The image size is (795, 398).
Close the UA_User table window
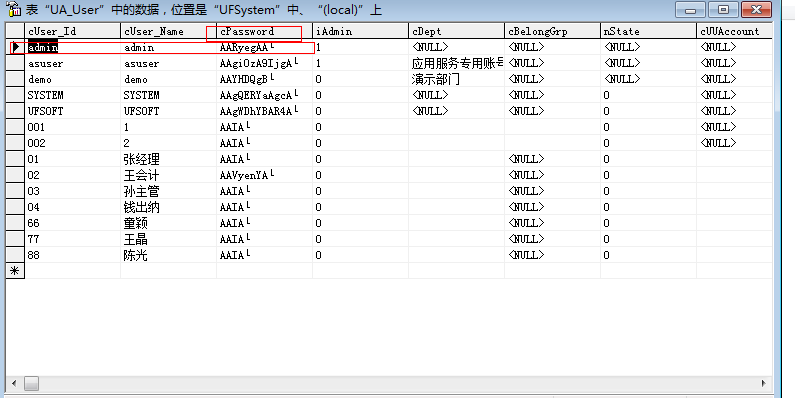756,9
